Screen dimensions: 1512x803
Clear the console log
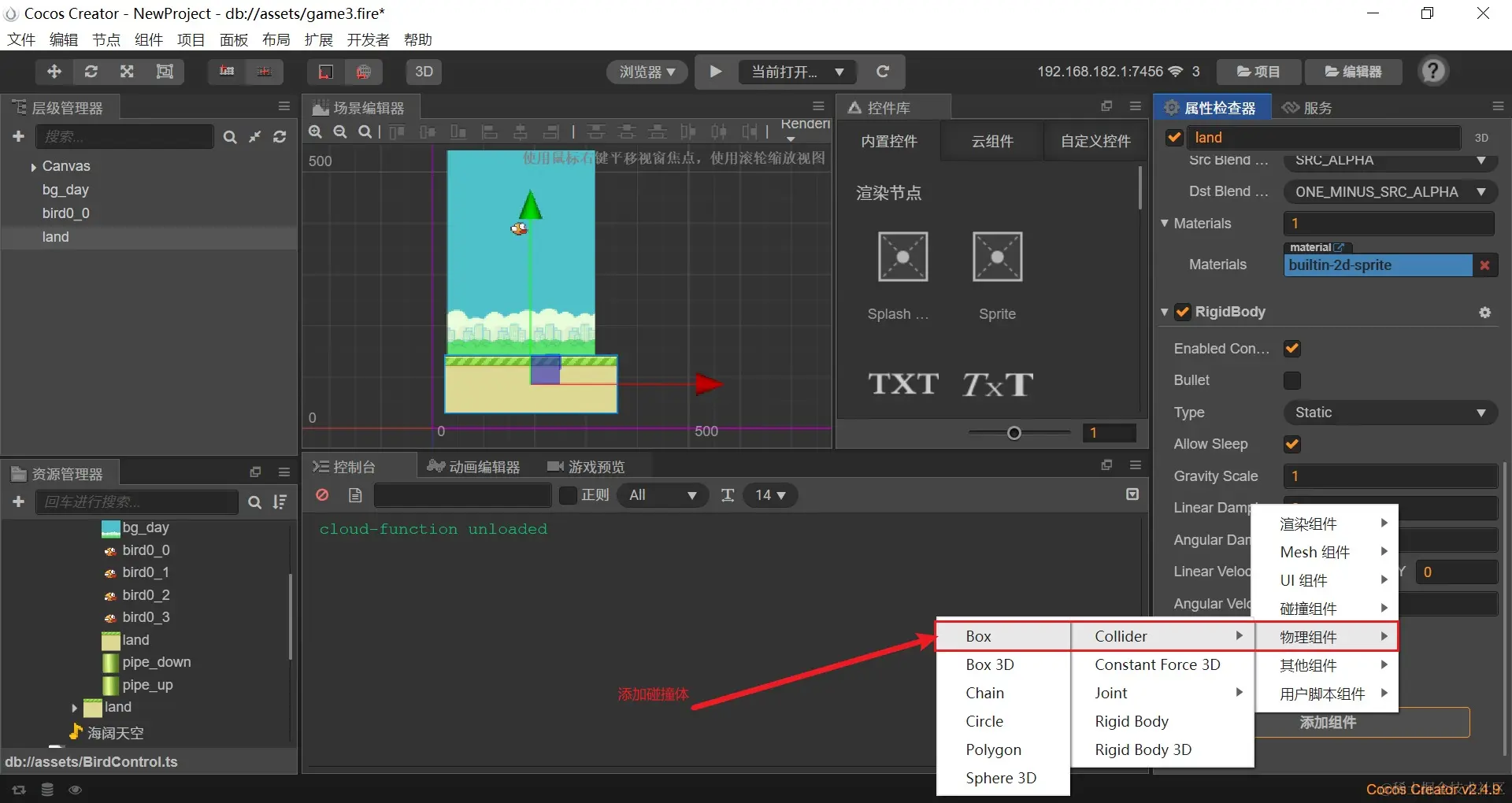click(322, 495)
